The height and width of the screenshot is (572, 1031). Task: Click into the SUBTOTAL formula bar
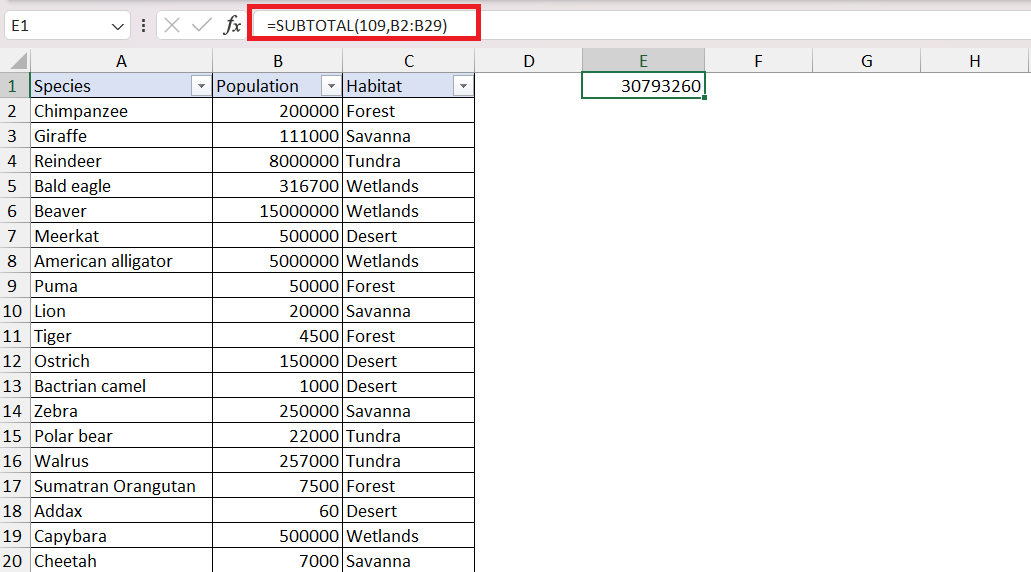pos(364,26)
